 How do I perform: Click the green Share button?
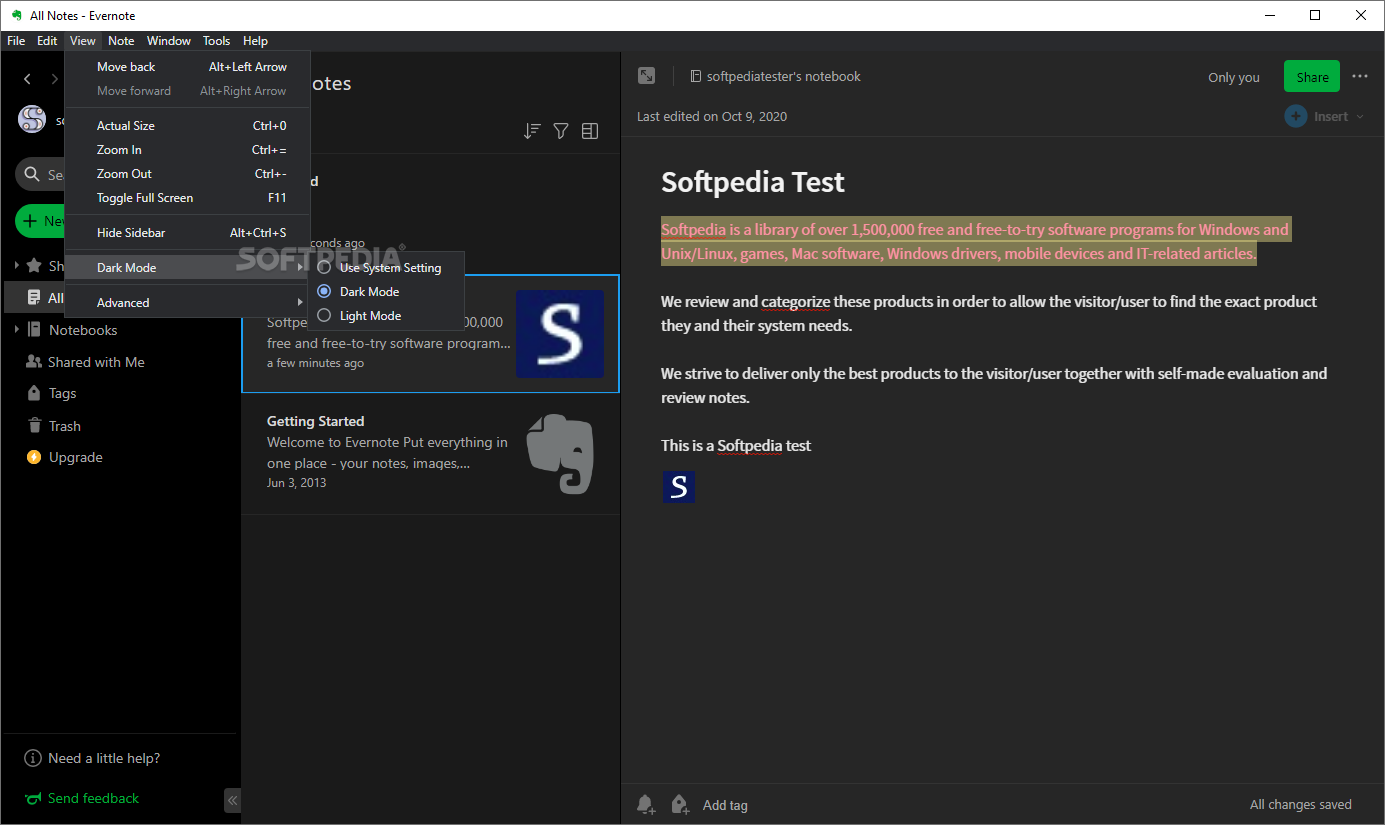click(x=1312, y=77)
